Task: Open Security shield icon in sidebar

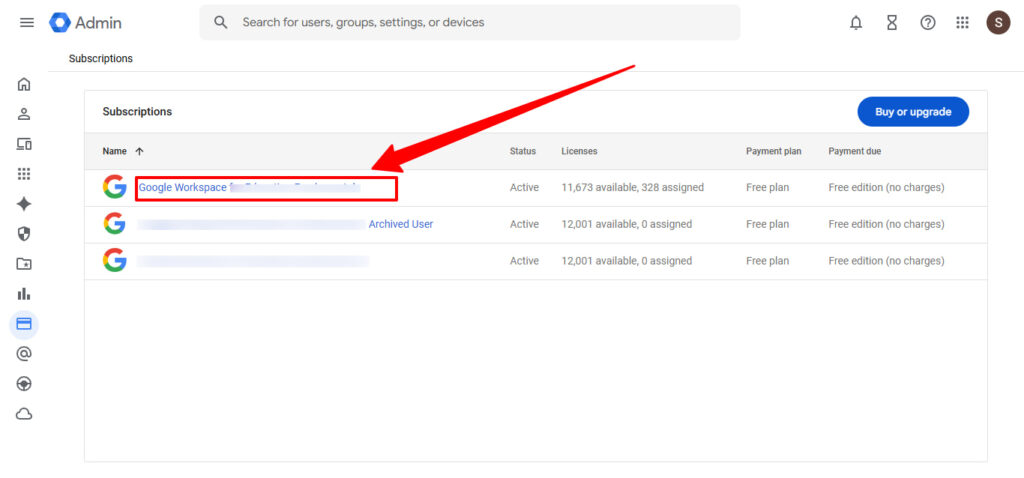Action: coord(24,234)
